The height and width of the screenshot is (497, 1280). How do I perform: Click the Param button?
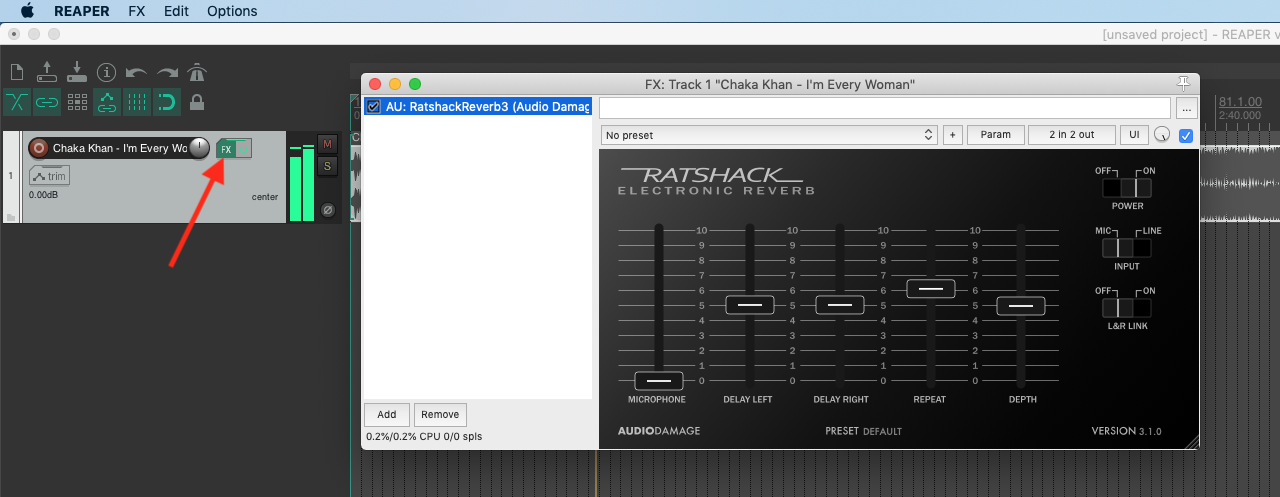[x=995, y=135]
